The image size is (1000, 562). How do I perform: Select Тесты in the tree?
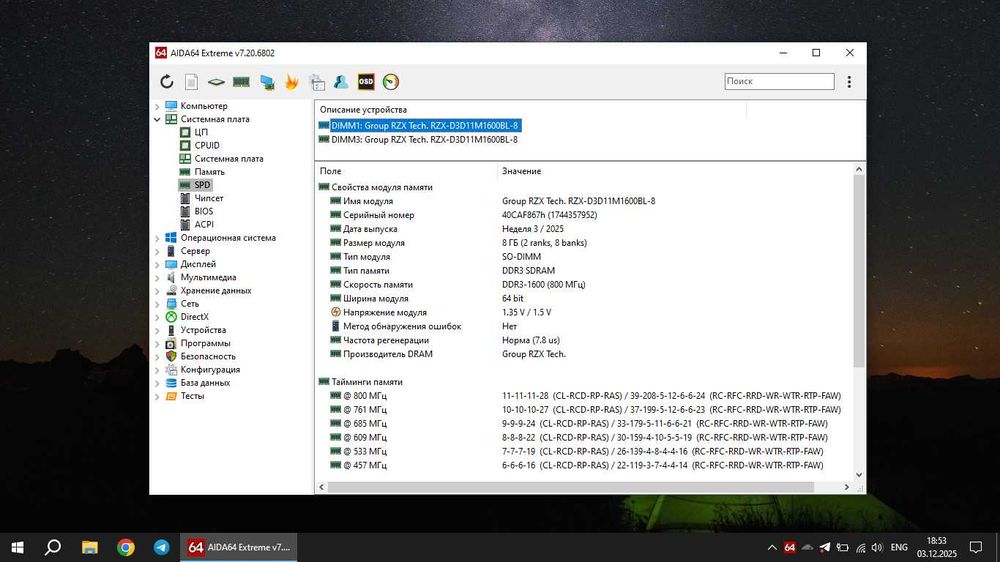pyautogui.click(x=192, y=396)
